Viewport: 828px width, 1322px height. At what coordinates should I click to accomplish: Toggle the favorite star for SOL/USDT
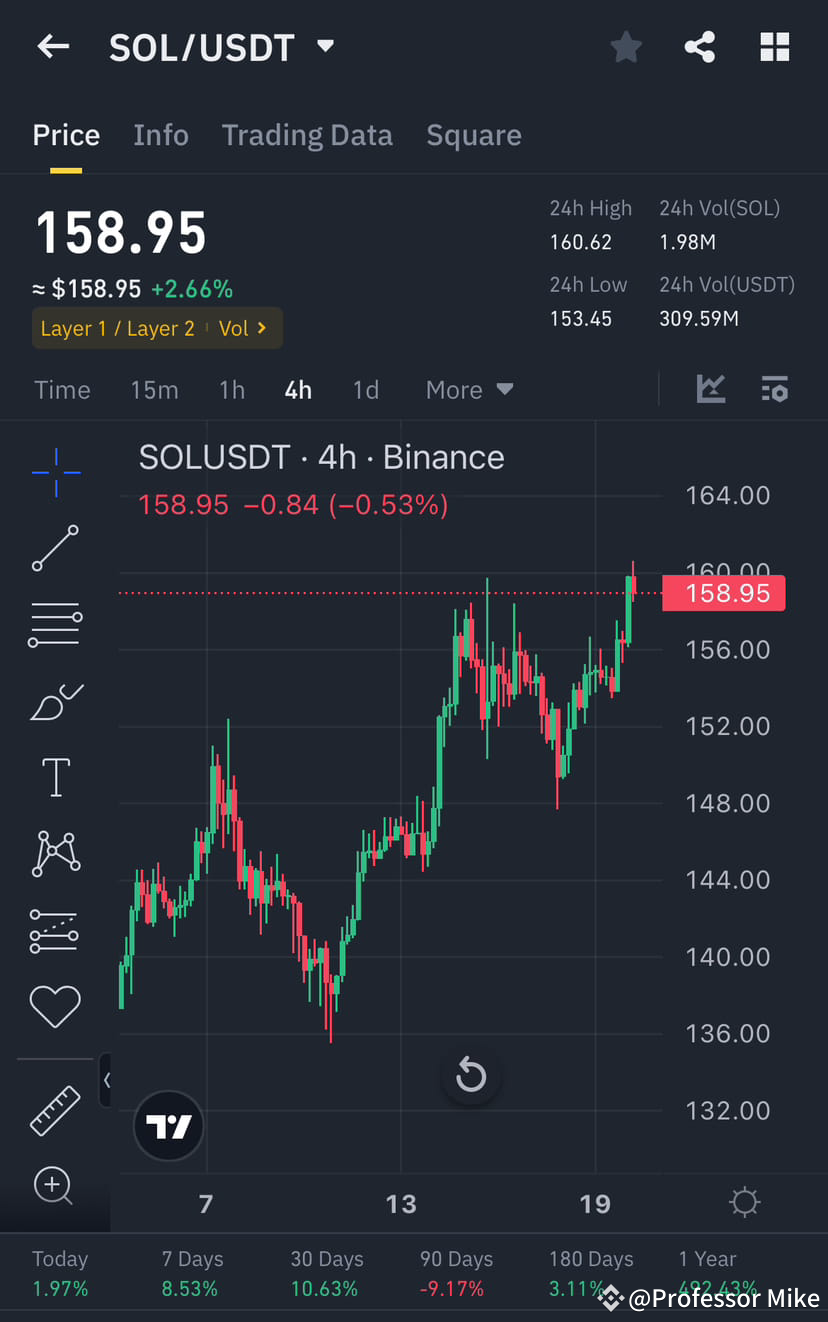coord(625,46)
